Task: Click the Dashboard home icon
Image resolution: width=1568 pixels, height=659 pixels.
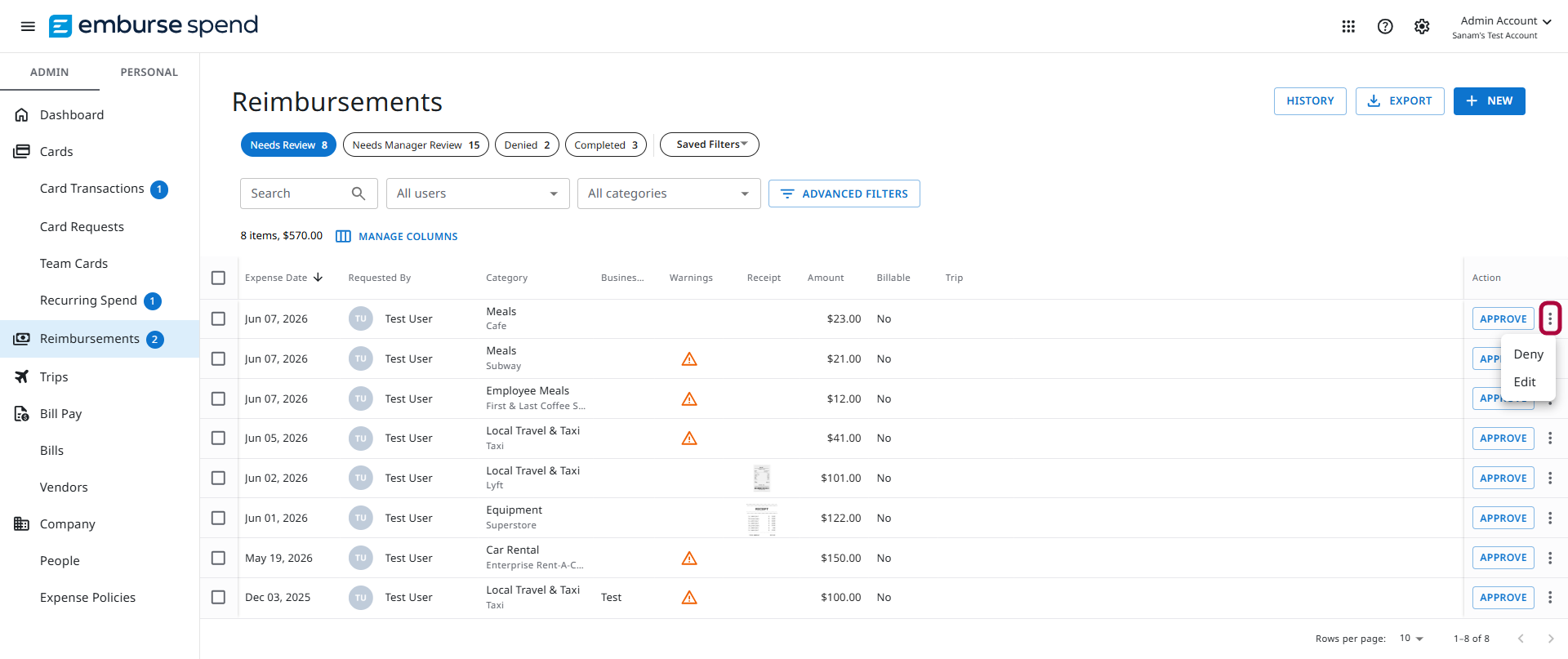Action: (22, 115)
